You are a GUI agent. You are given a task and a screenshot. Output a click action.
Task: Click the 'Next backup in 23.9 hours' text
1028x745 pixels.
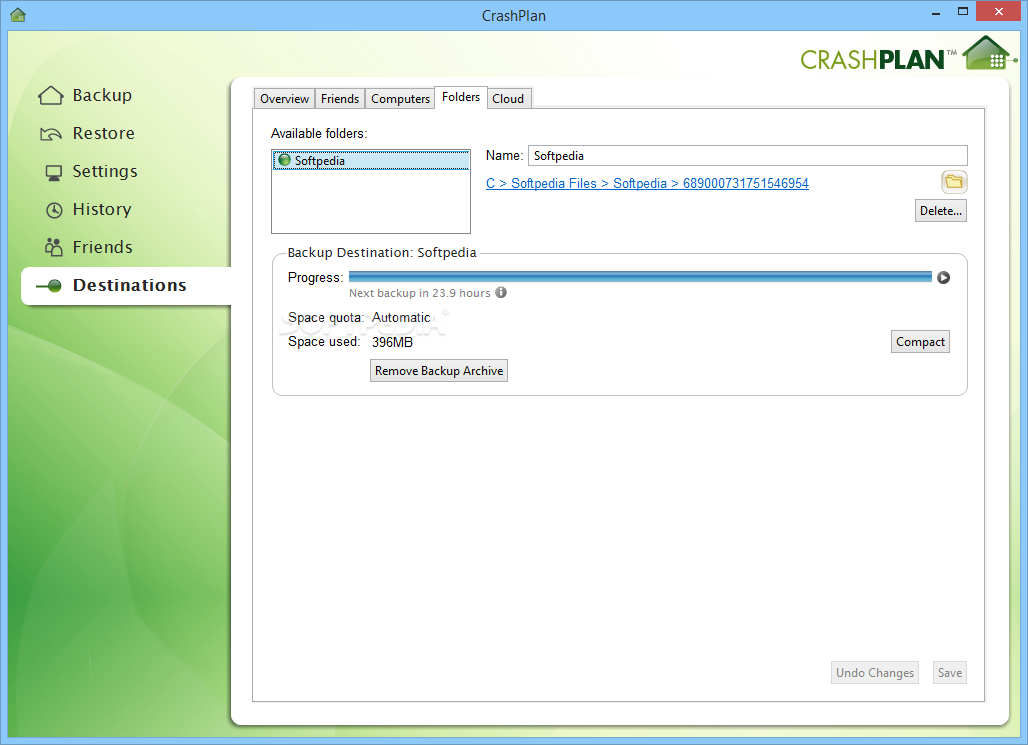(x=420, y=293)
